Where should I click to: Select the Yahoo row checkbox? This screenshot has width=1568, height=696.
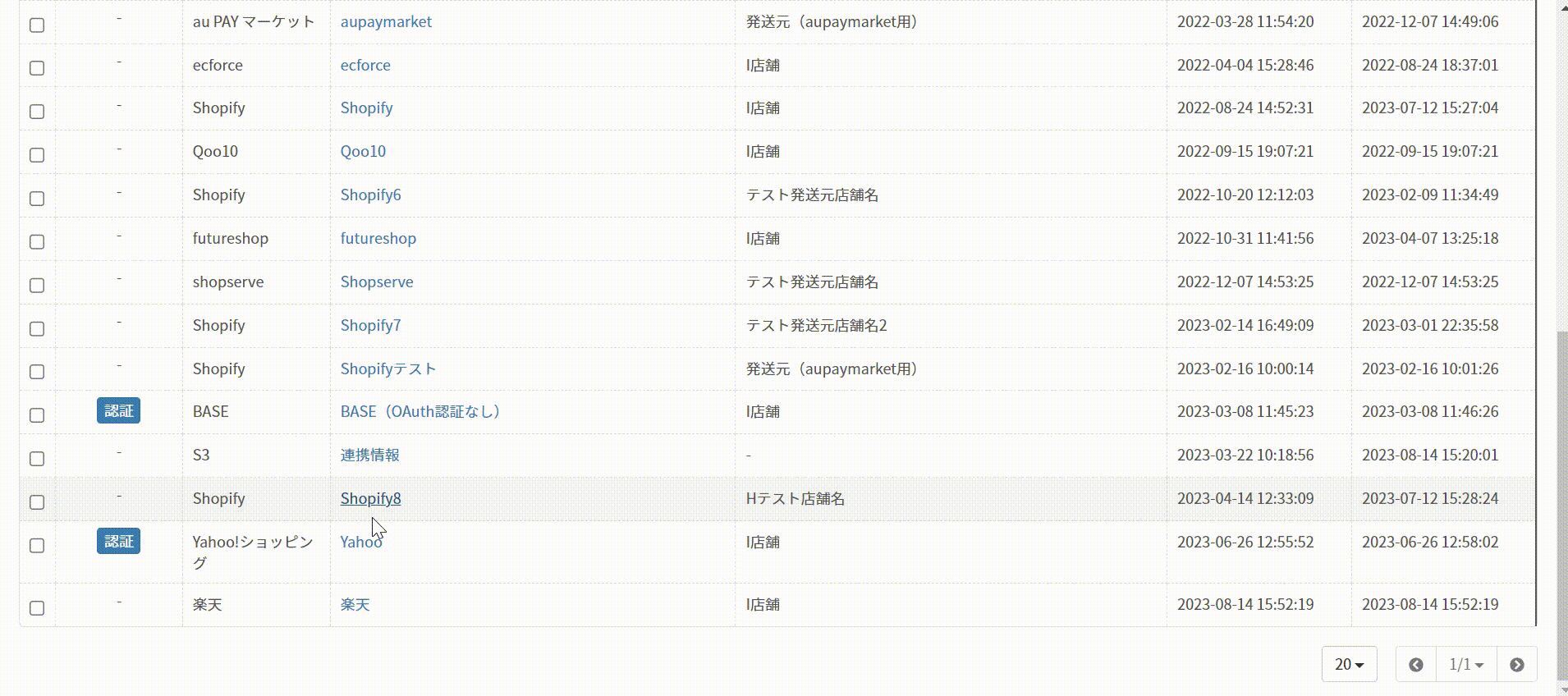(x=37, y=546)
